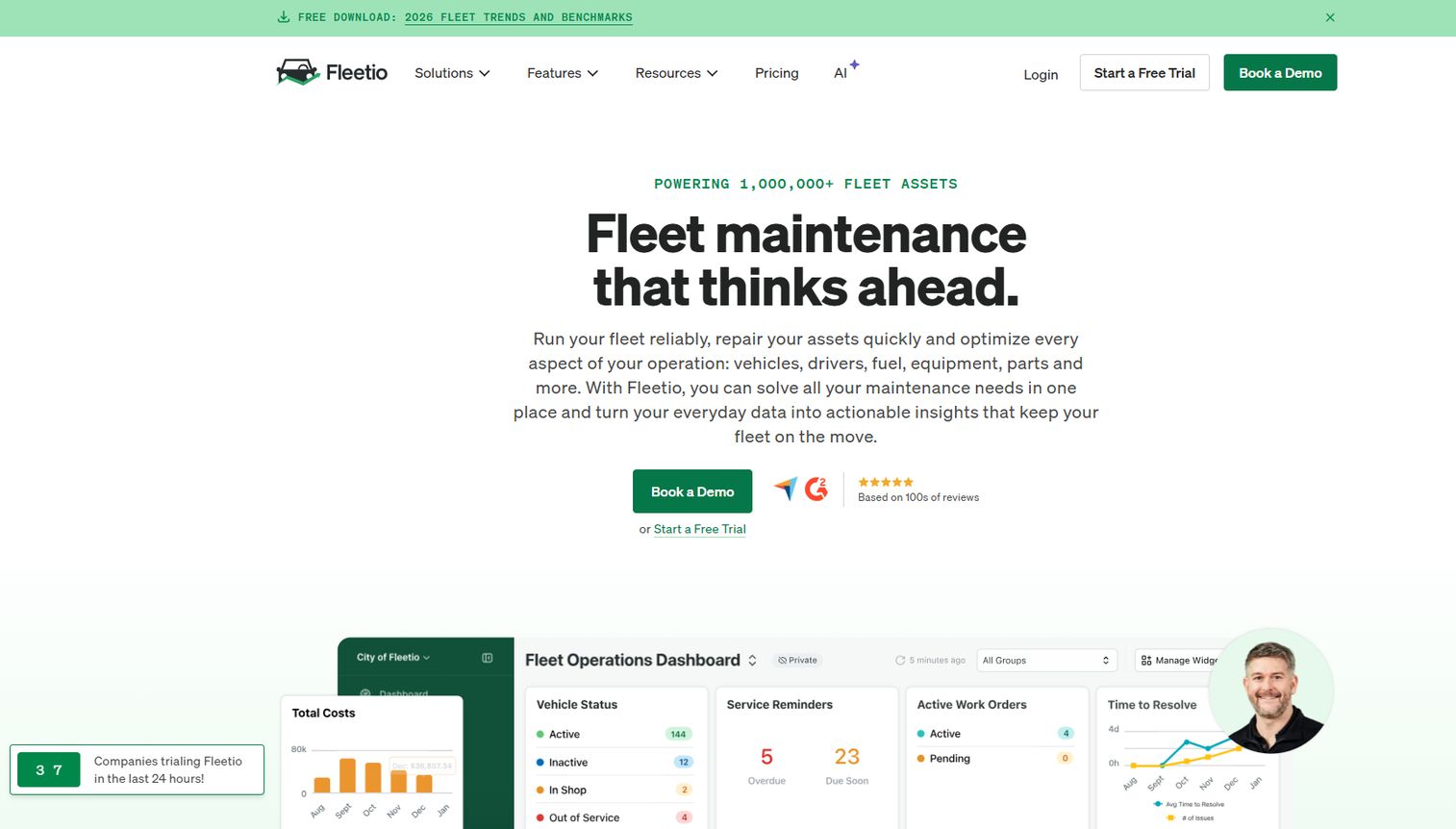This screenshot has height=829, width=1456.
Task: Follow the Start a Free Trial link under the hero button
Action: 700,529
